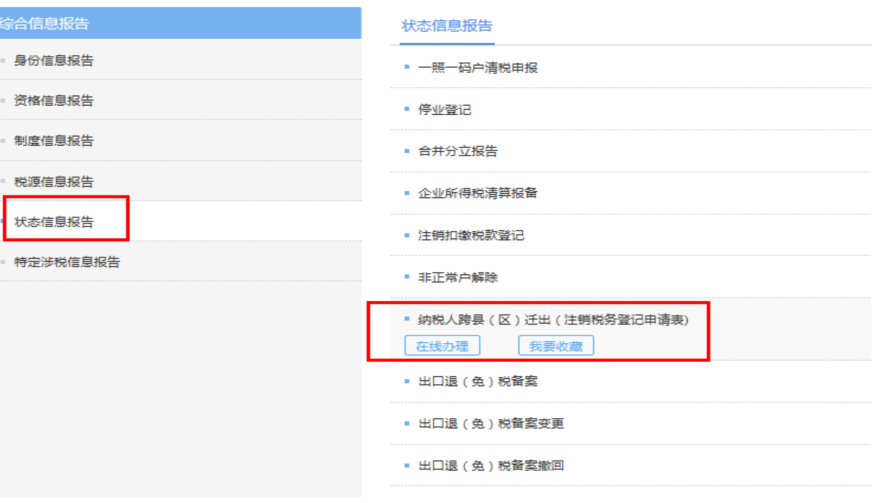Click 非正常户解除 in the list
This screenshot has height=503, width=888.
coord(458,277)
